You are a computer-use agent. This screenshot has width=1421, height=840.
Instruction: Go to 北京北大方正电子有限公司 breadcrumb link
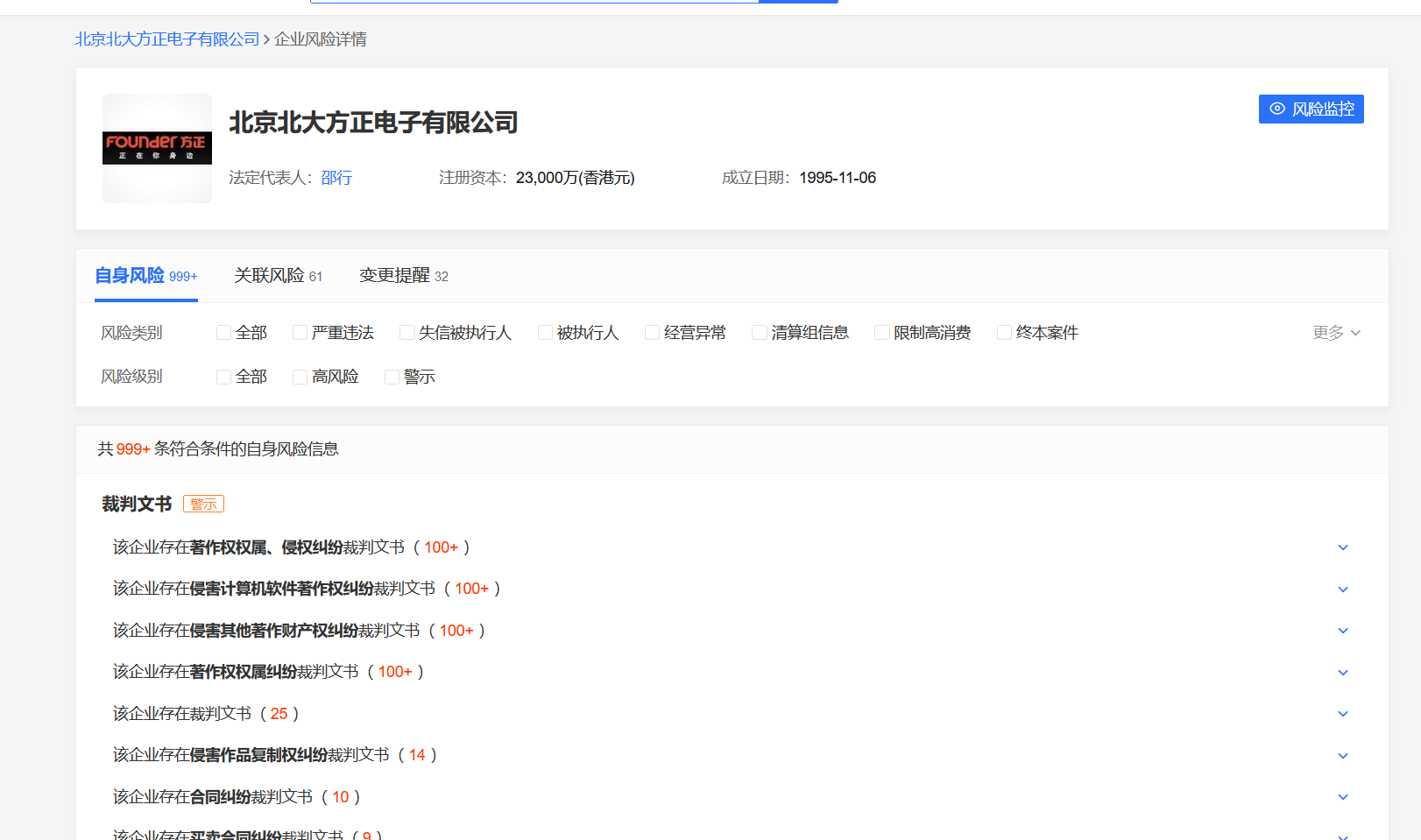[x=167, y=39]
